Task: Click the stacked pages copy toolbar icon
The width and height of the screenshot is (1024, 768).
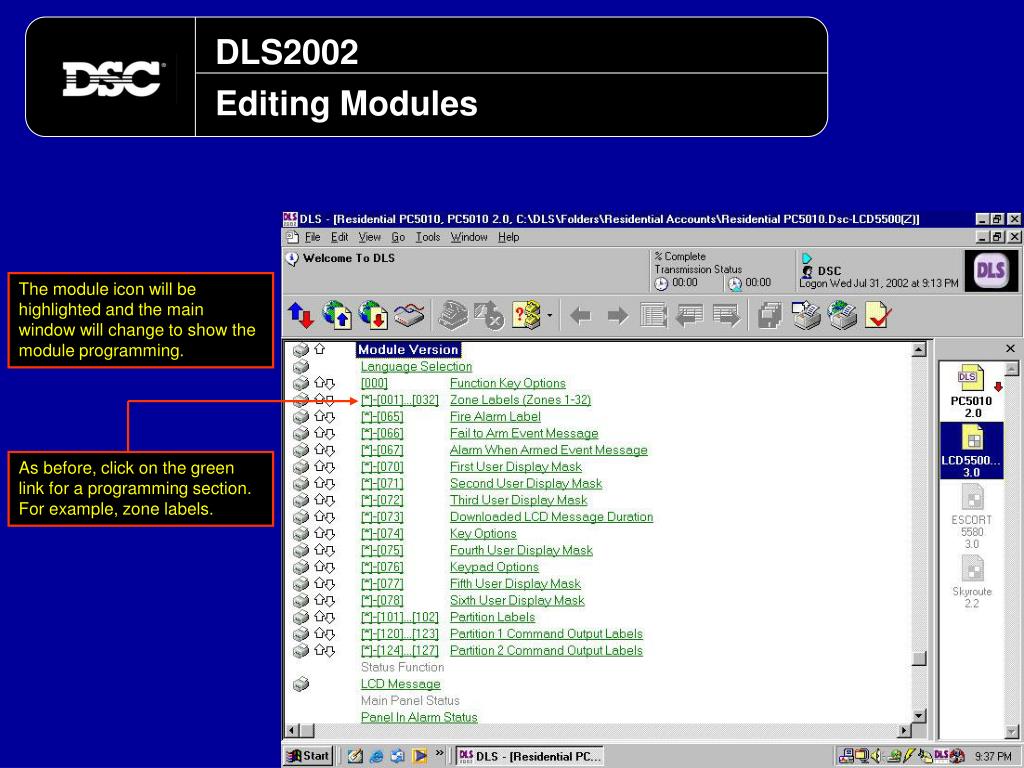Action: point(770,315)
